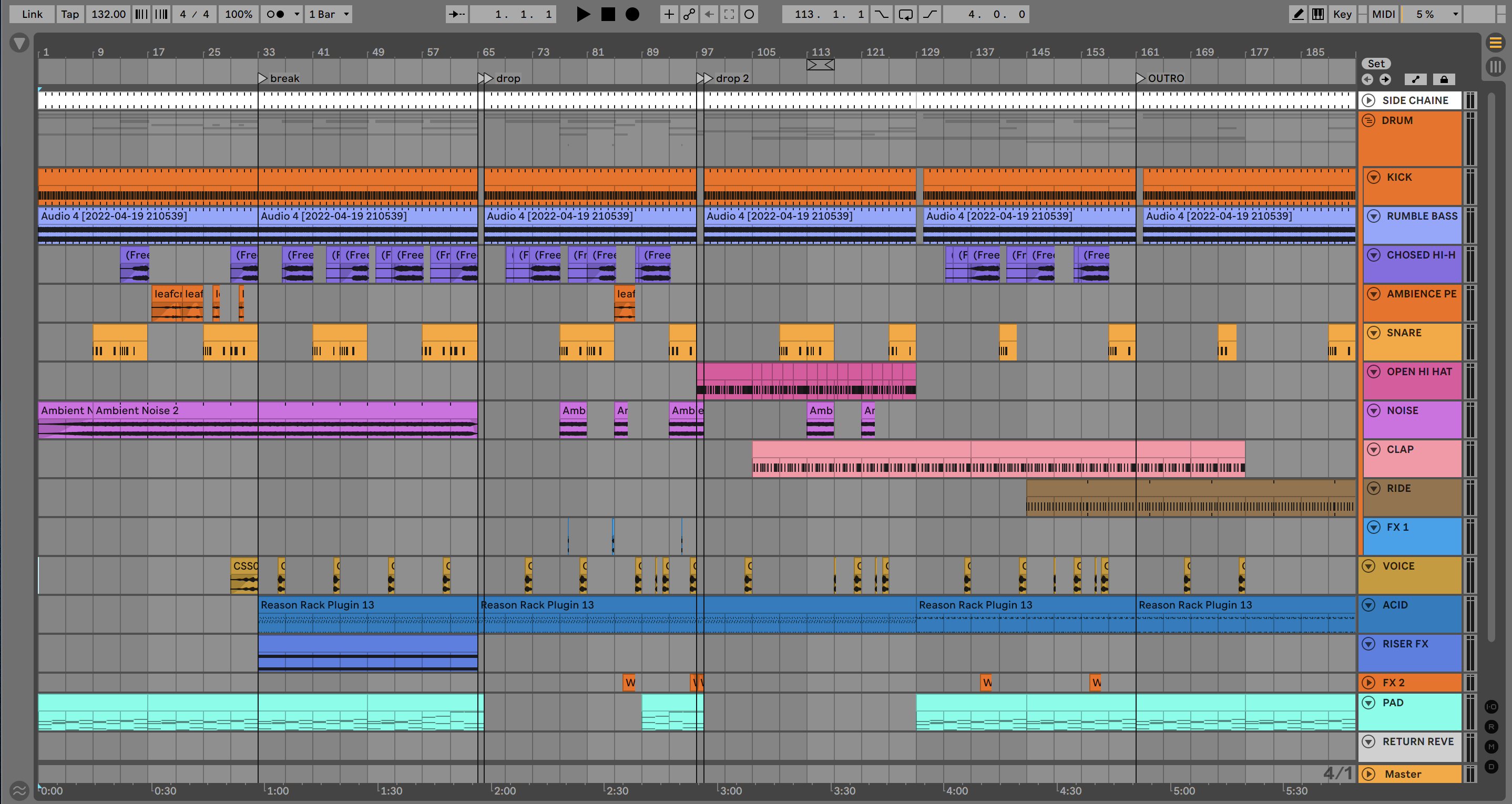Click the Lock Envelopes padlock icon
This screenshot has width=1512, height=804.
point(1444,79)
